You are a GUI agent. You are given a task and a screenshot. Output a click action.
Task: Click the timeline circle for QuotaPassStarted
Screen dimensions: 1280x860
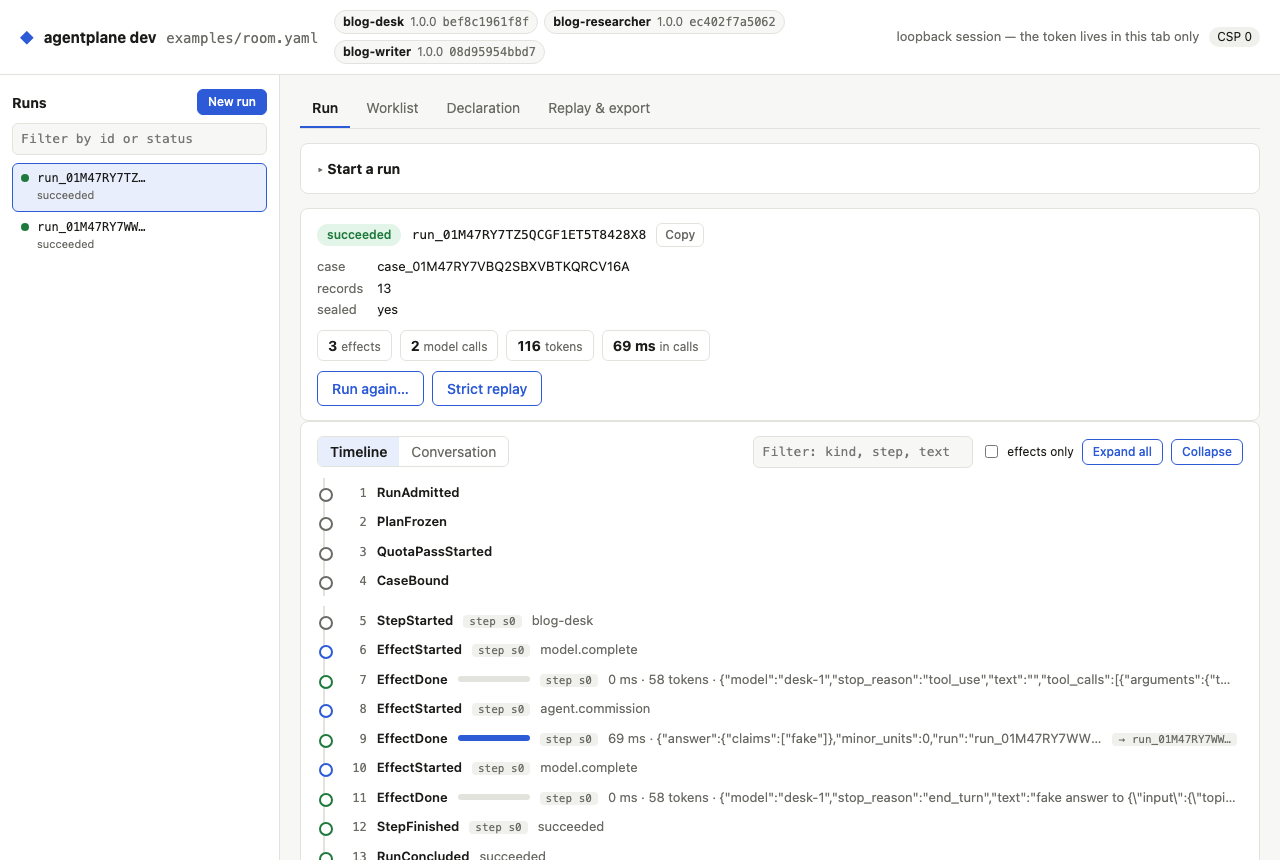[326, 553]
